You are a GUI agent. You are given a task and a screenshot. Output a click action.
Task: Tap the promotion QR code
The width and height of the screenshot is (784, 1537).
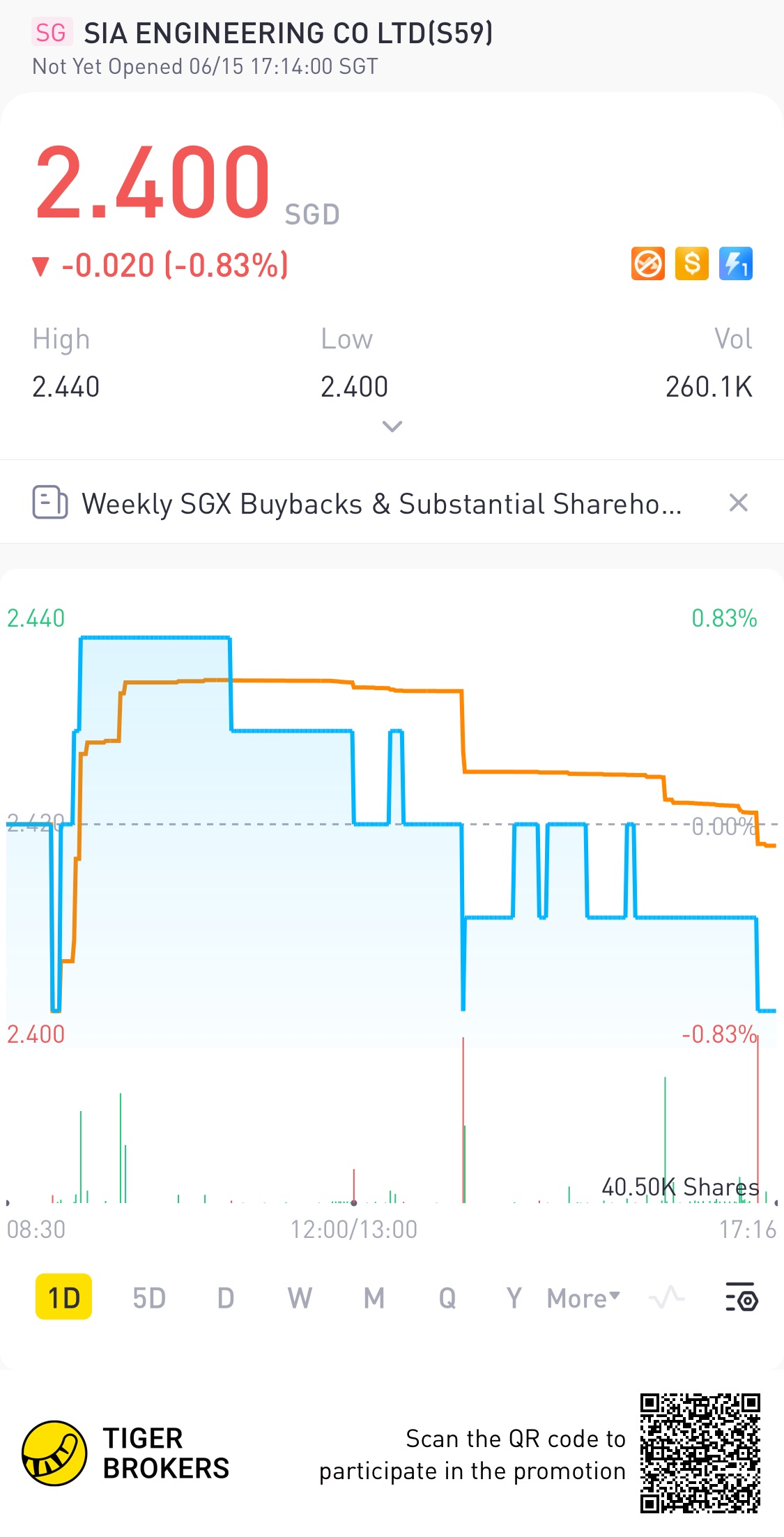tap(700, 1453)
